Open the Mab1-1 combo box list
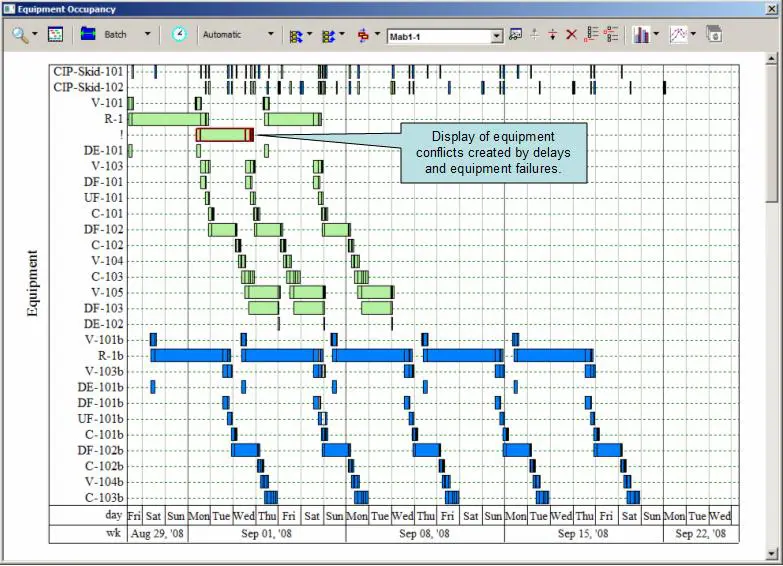The height and width of the screenshot is (566, 783). click(497, 36)
